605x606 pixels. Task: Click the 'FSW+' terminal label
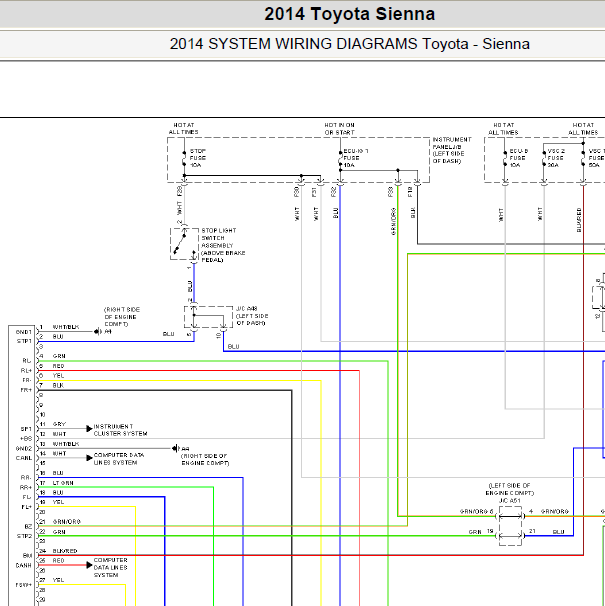(x=24, y=585)
